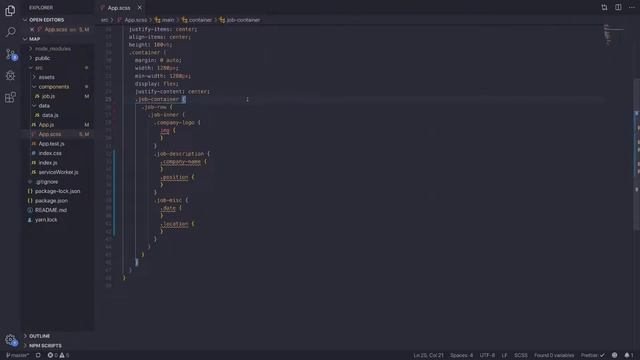Open the editor More Actions menu

632,7
